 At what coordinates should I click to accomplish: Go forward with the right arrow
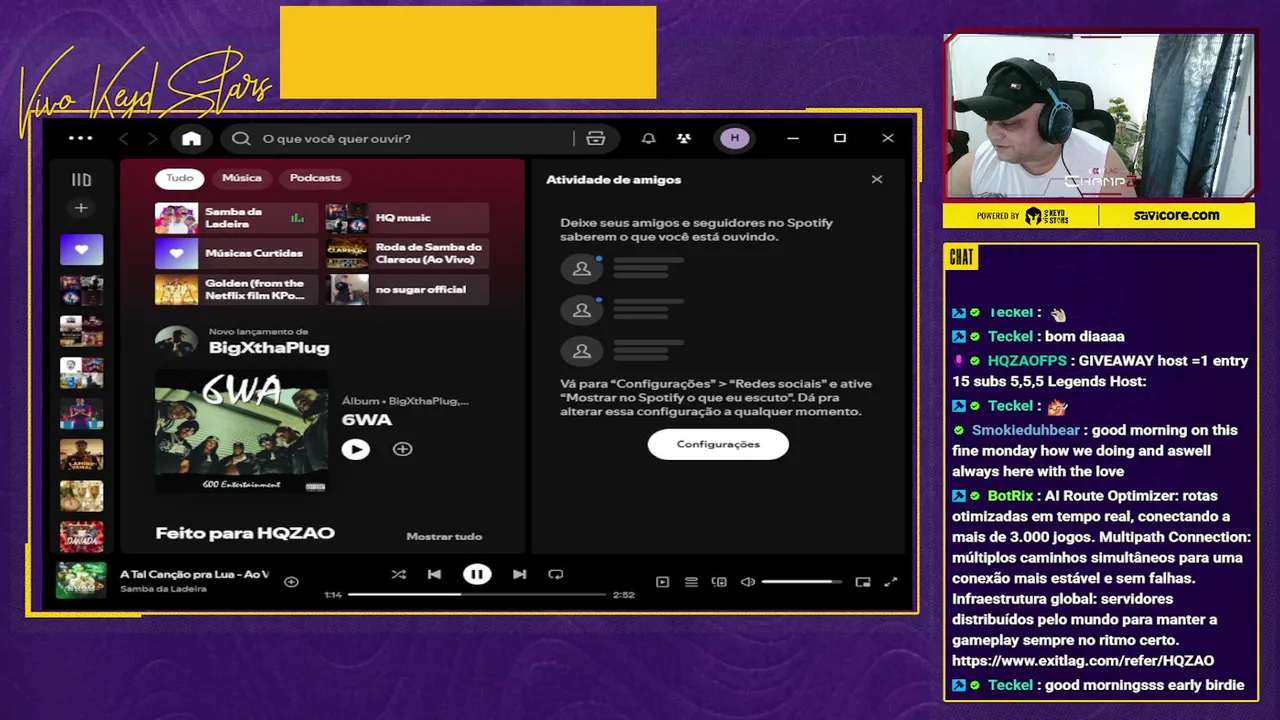[x=152, y=138]
